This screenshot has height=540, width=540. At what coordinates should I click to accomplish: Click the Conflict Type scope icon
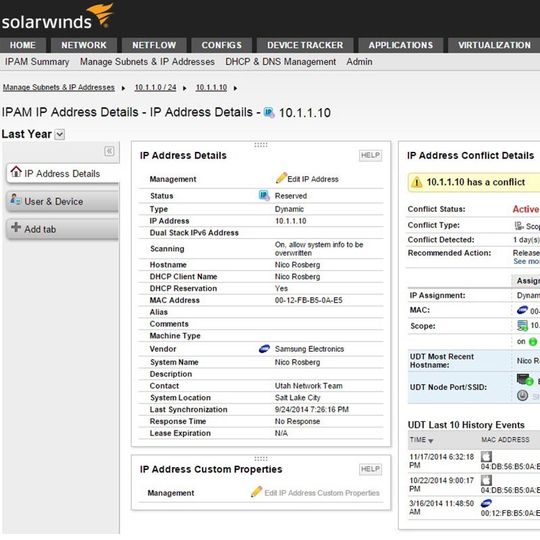pos(519,226)
